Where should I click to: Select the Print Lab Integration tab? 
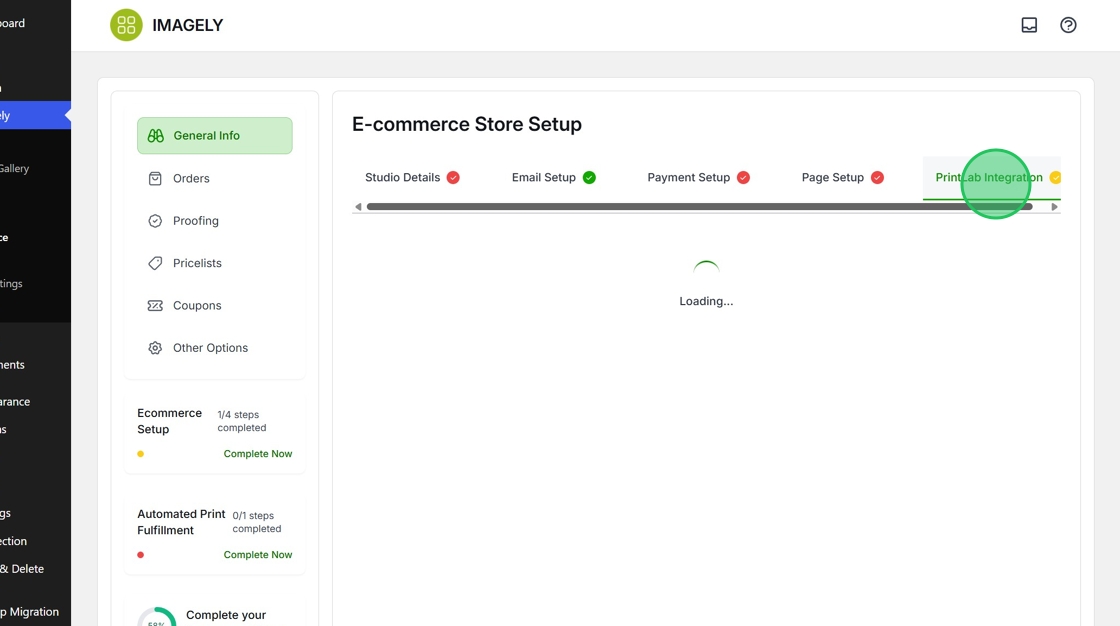tap(991, 177)
